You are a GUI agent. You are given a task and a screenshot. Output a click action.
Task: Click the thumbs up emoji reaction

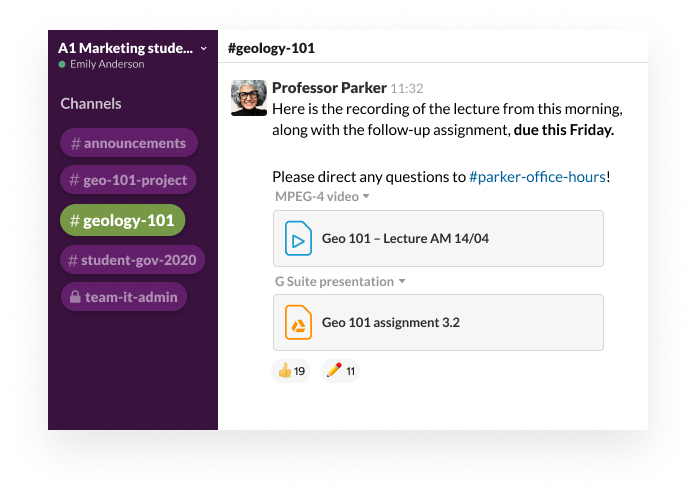[291, 371]
